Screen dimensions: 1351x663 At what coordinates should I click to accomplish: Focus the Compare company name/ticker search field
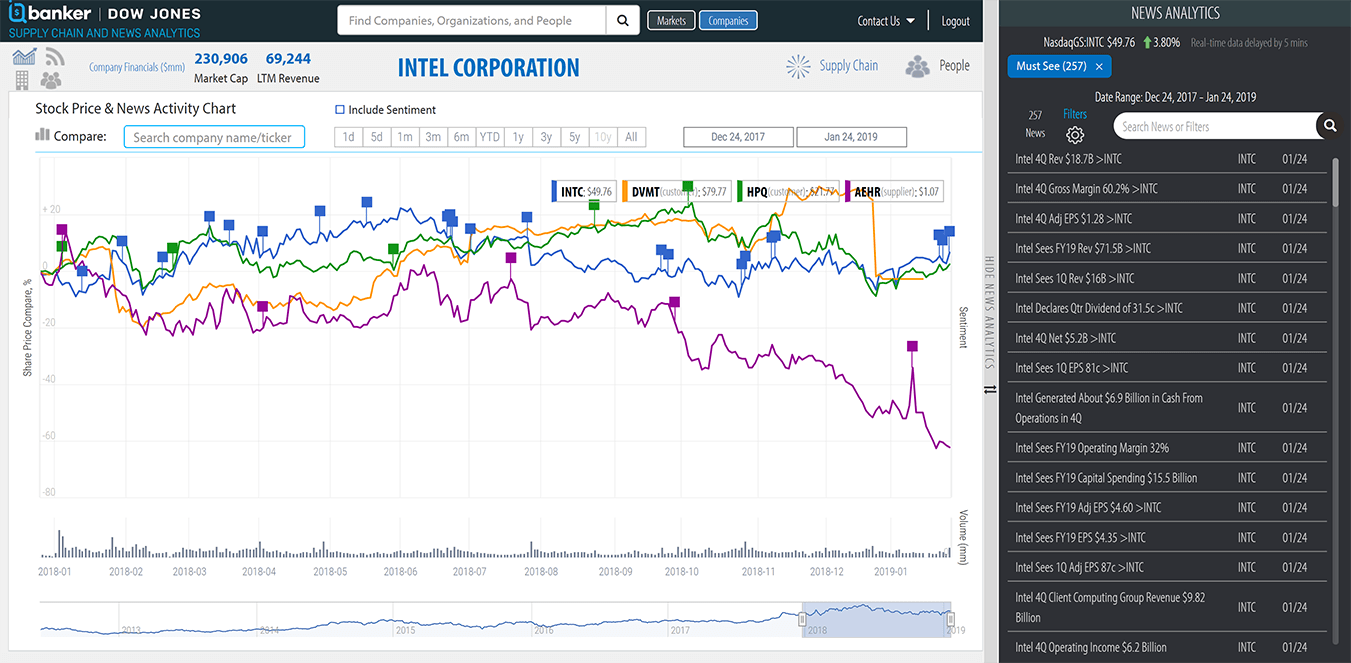(x=214, y=137)
